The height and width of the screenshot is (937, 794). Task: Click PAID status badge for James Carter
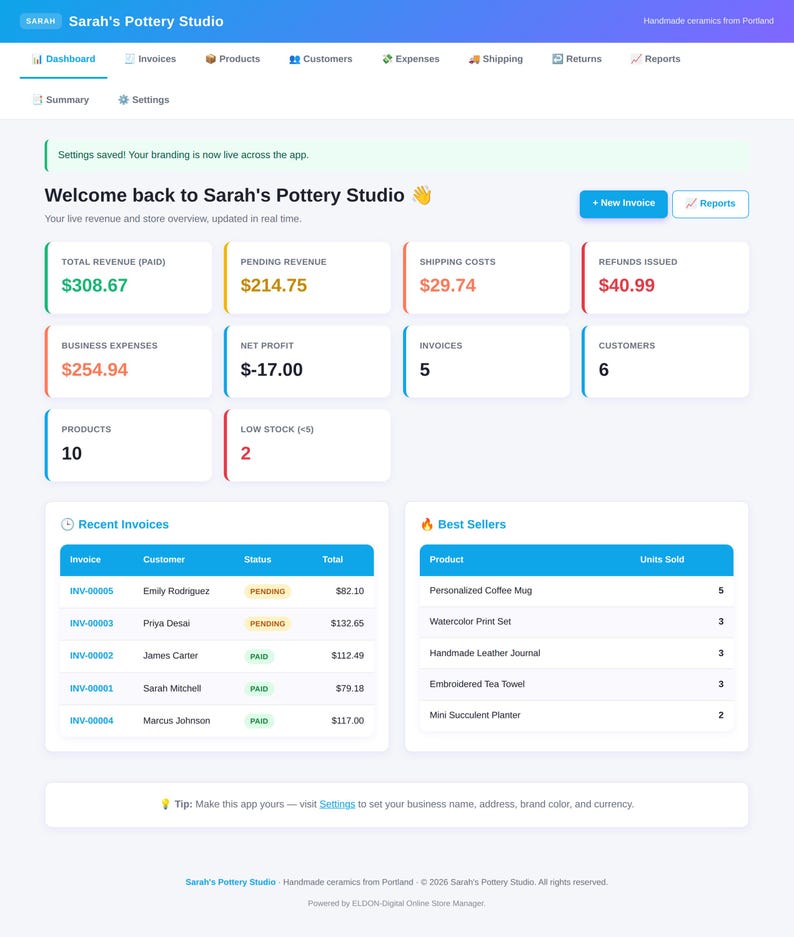click(x=259, y=656)
